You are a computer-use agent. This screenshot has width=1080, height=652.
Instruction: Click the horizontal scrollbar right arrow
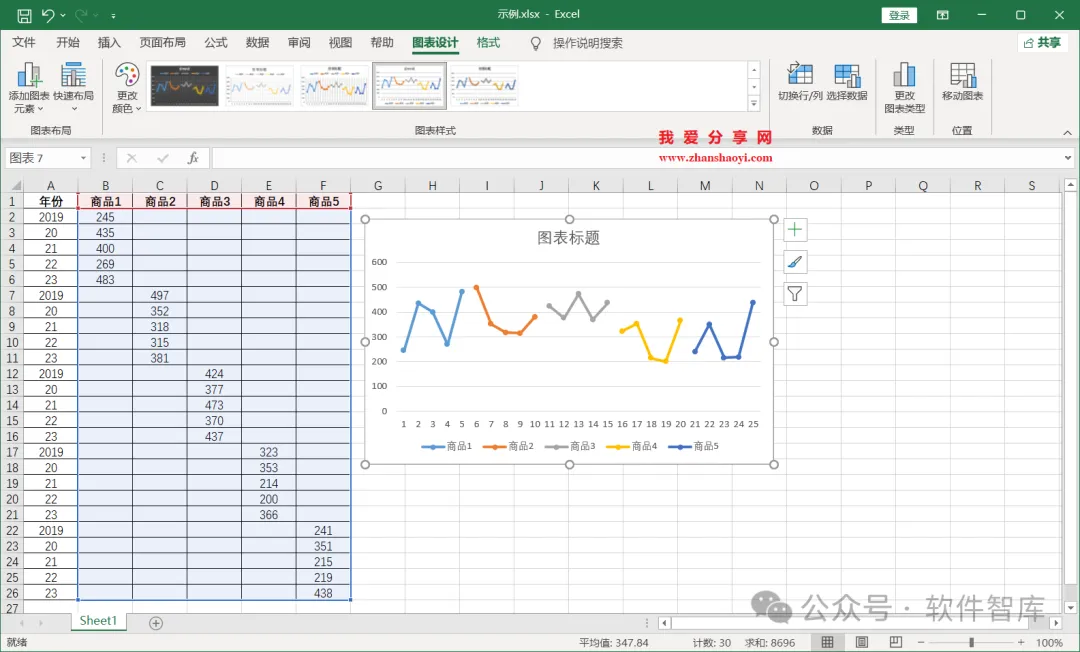tap(1056, 623)
